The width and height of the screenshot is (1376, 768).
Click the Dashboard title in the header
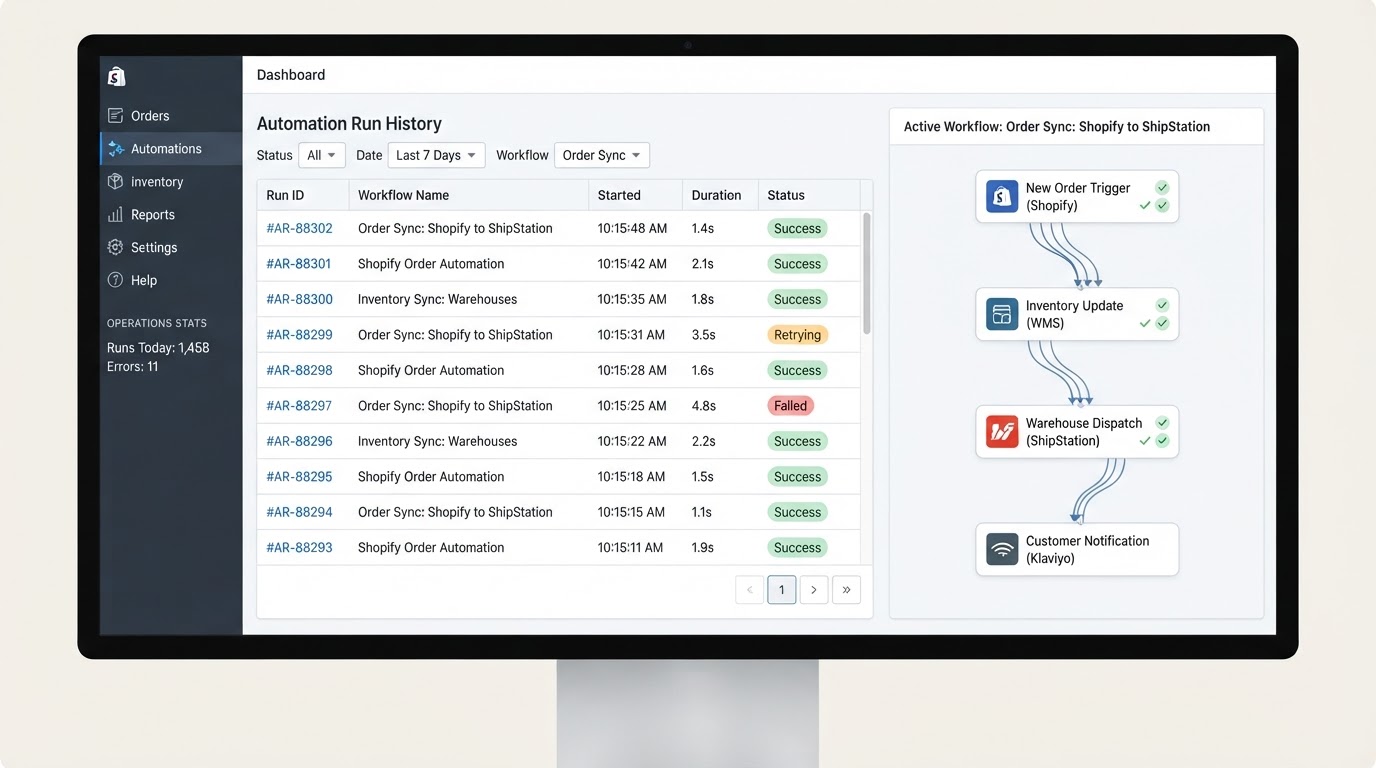(291, 75)
